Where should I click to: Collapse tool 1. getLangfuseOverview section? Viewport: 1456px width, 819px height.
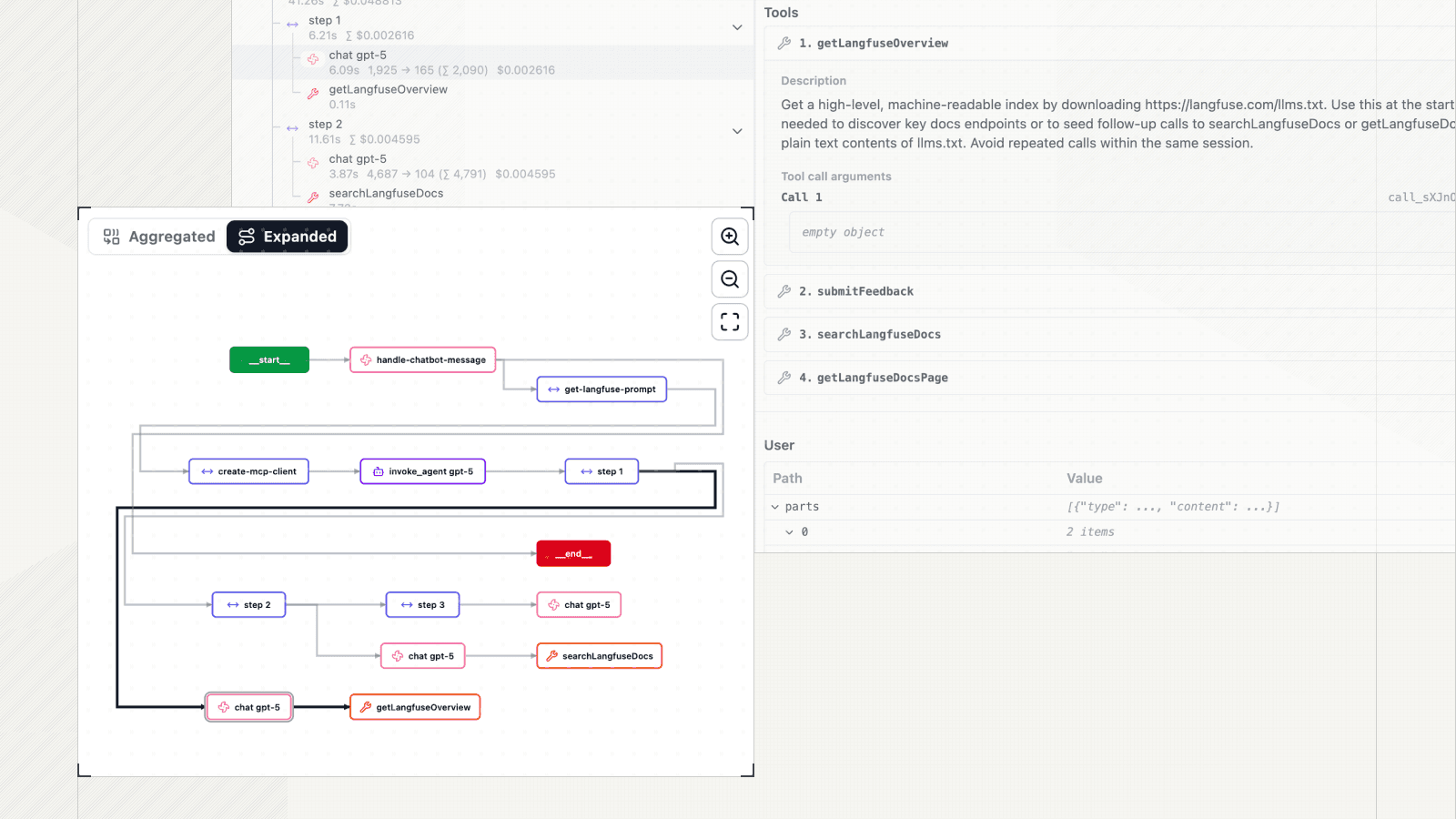point(1109,44)
